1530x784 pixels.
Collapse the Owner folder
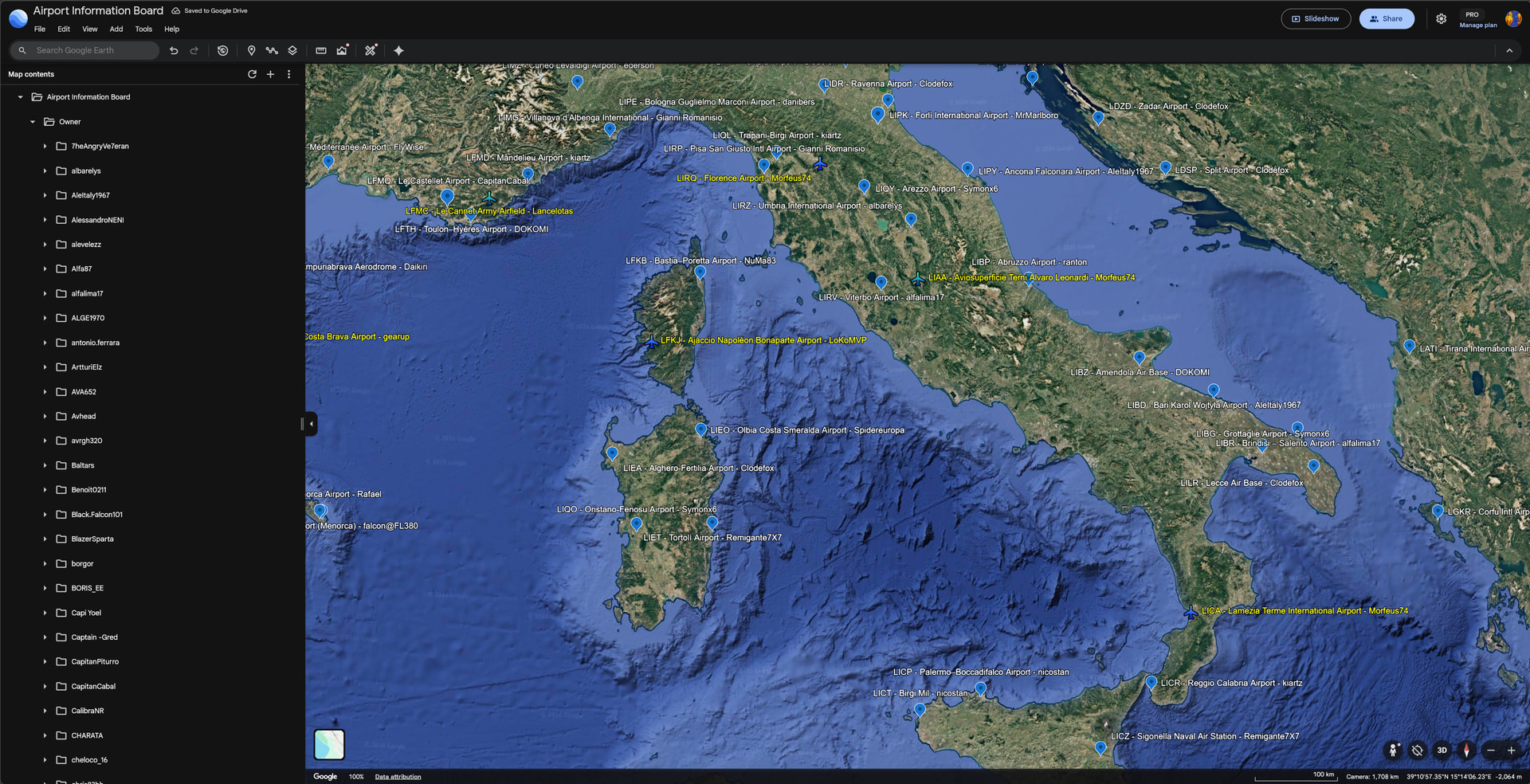point(33,122)
